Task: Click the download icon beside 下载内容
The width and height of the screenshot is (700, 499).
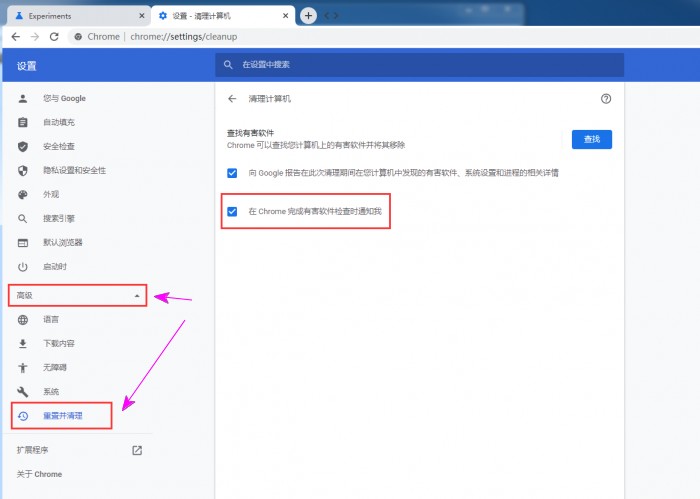Action: (x=23, y=344)
